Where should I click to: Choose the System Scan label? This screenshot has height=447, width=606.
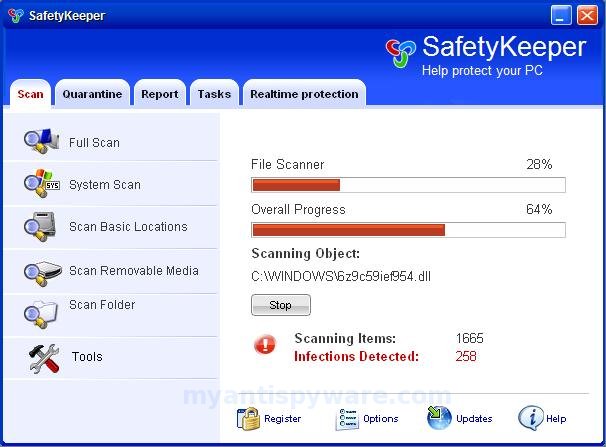105,185
